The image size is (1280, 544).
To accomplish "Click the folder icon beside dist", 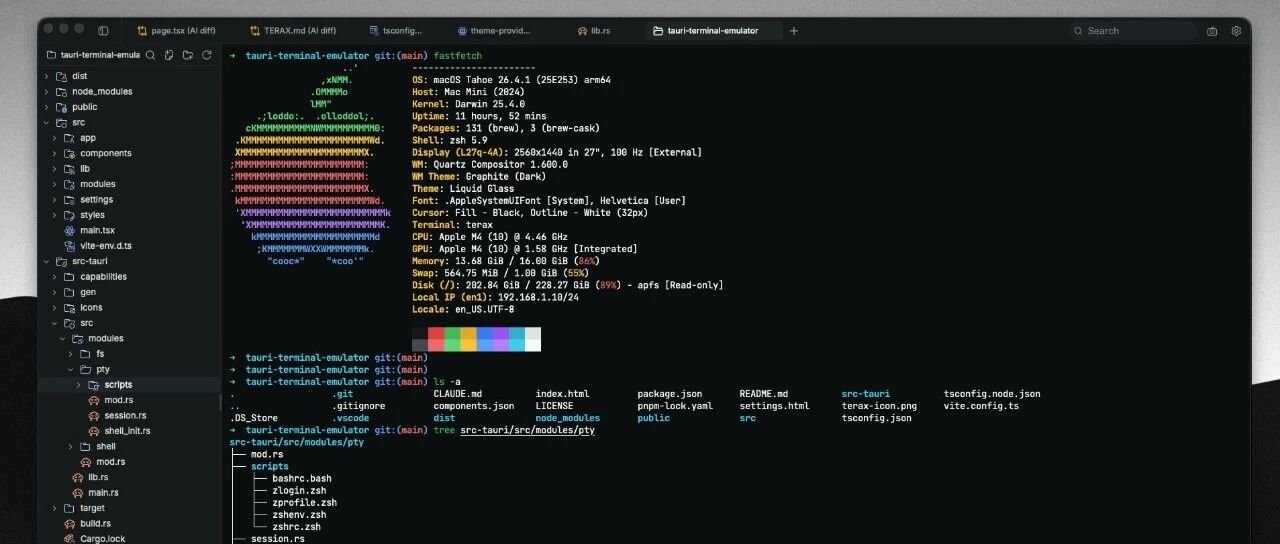I will click(x=61, y=76).
